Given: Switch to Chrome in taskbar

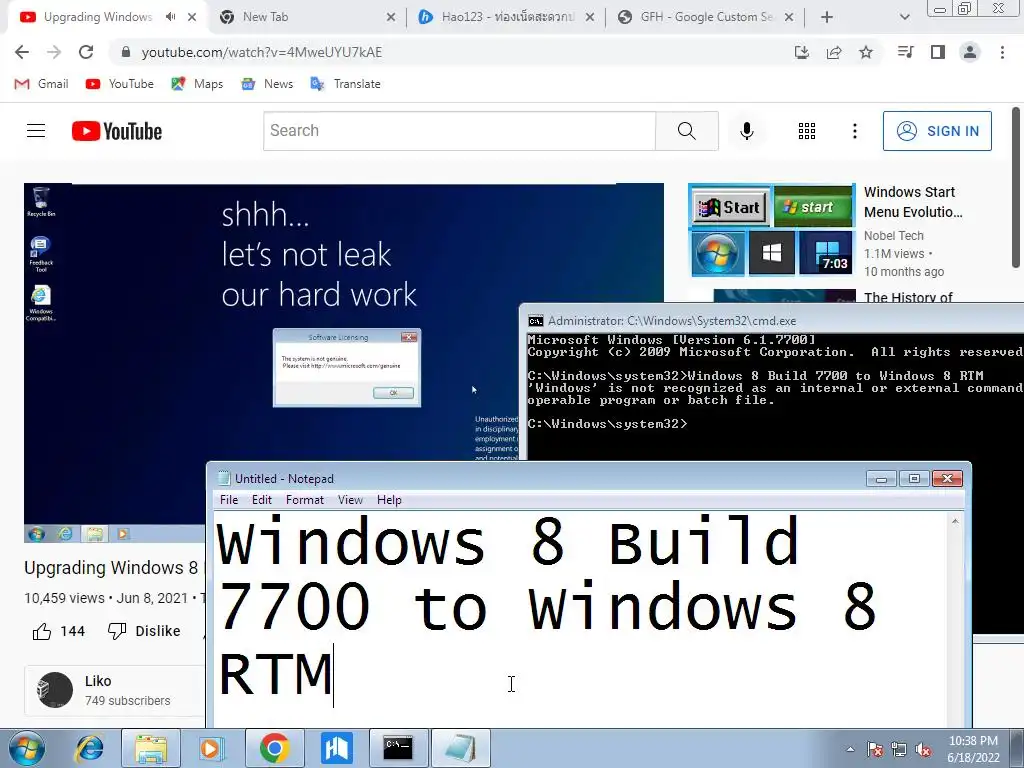Looking at the screenshot, I should pyautogui.click(x=274, y=748).
